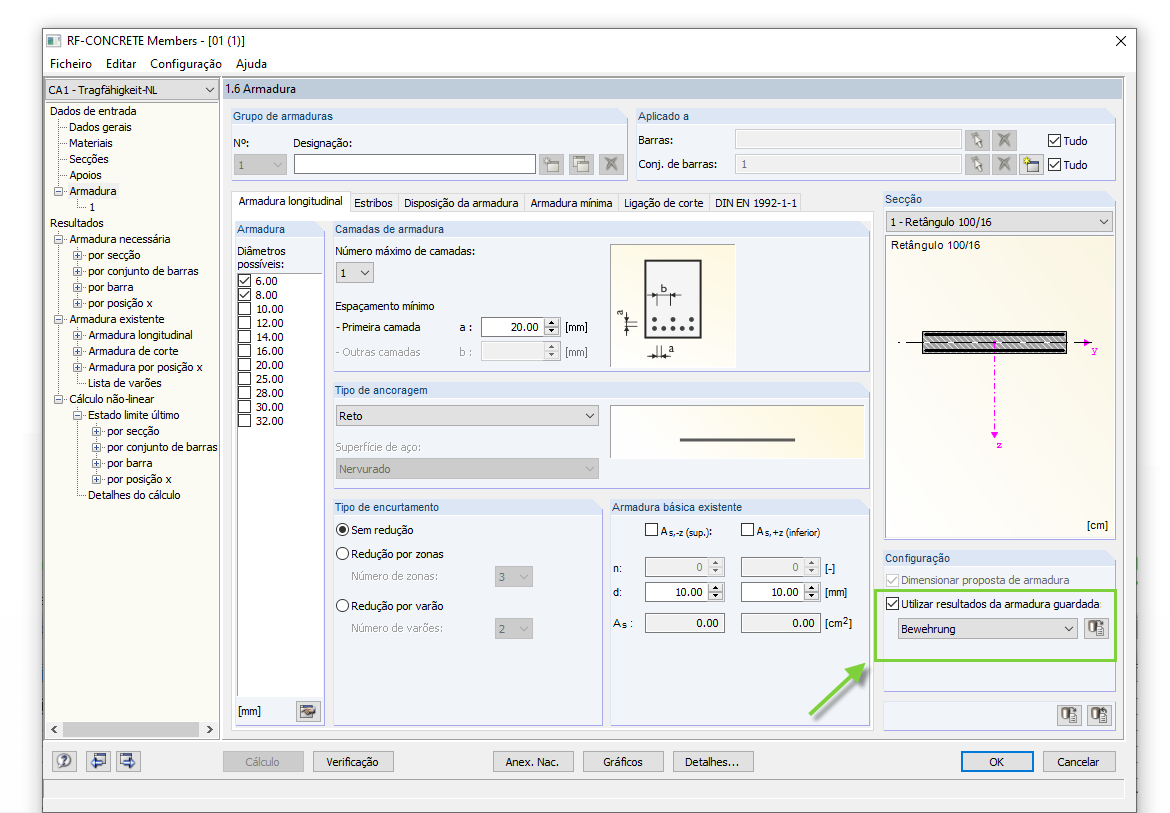Click Cancelar button

(1078, 762)
